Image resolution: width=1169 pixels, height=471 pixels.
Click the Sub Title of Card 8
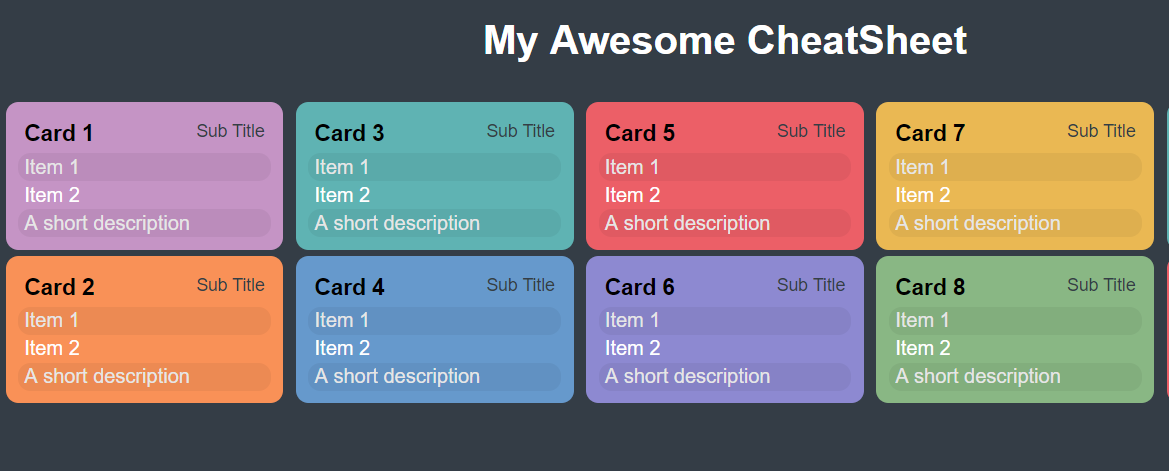tap(1101, 285)
